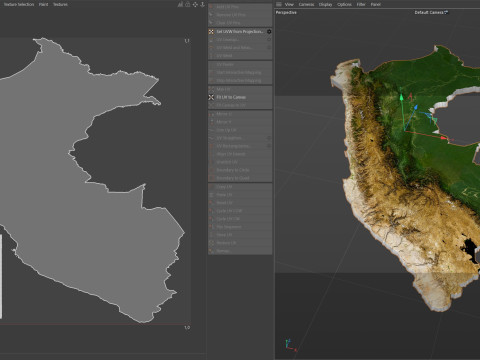
Task: Click Cycle UV CW icon
Action: click(211, 219)
